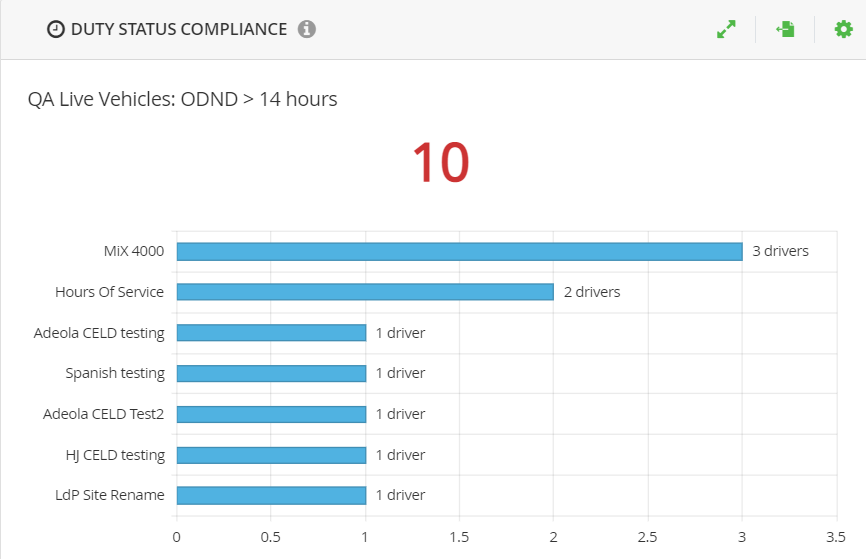The image size is (866, 559).
Task: Click the red total count 10
Action: click(441, 163)
